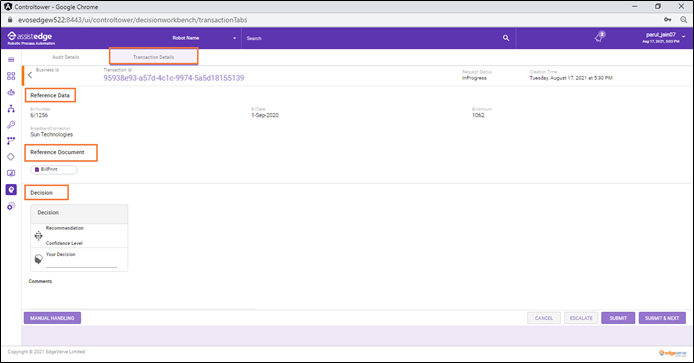This screenshot has width=694, height=363.
Task: Select the Transaction Details tab
Action: [154, 57]
